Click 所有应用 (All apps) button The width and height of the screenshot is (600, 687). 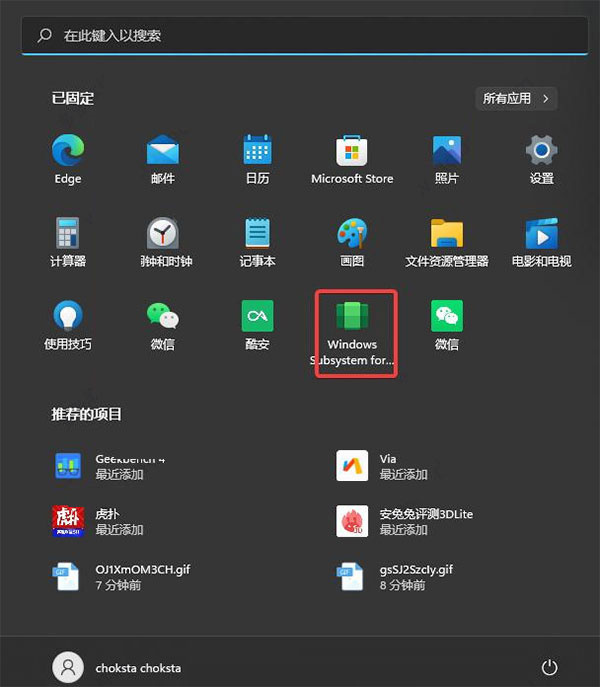click(516, 99)
